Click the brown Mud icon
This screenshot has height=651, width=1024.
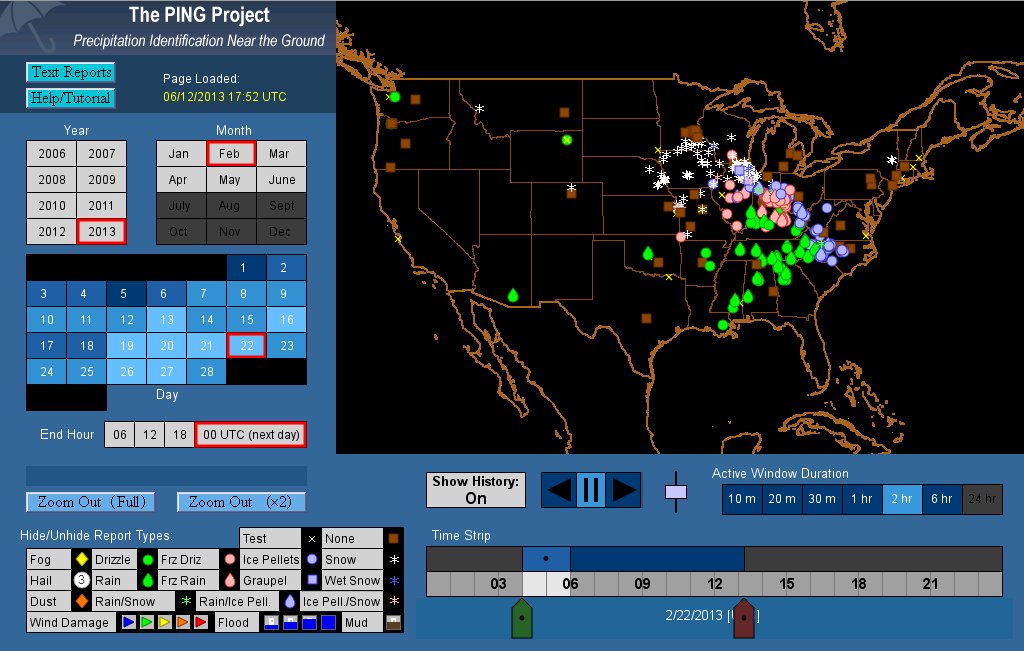[x=394, y=622]
